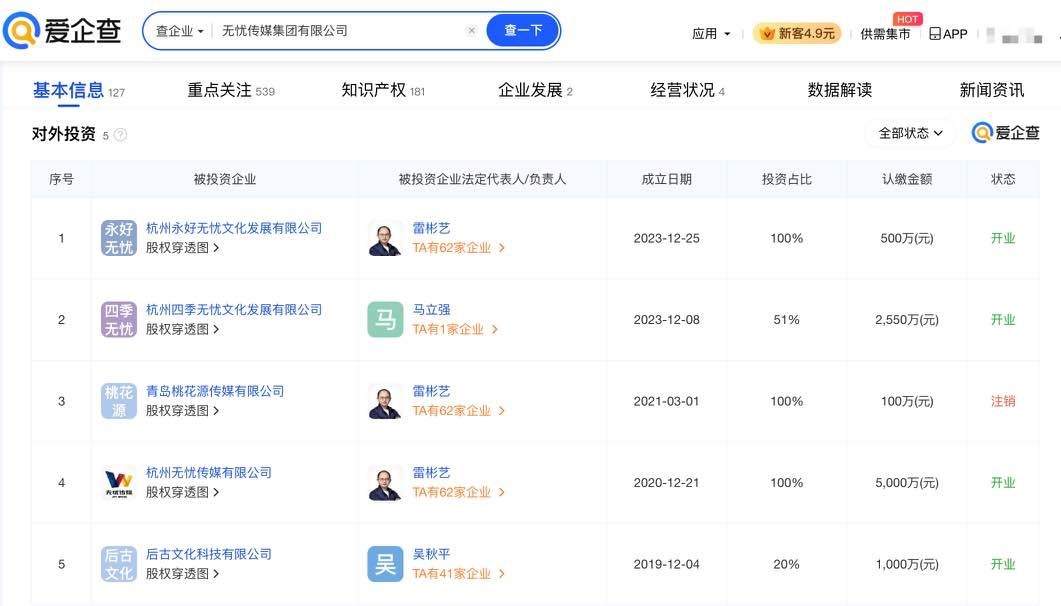Open the 供需集市 link
This screenshot has width=1061, height=606.
tap(885, 34)
